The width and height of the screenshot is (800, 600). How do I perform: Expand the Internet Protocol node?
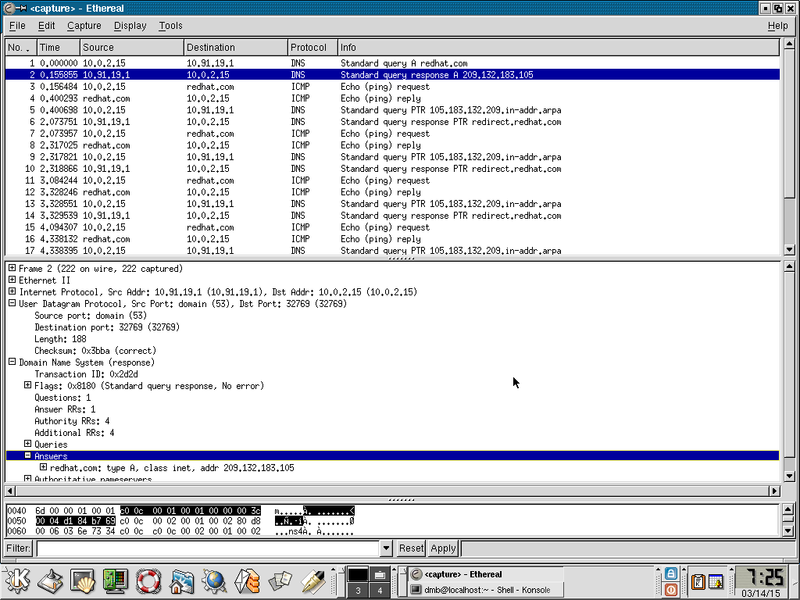12,292
